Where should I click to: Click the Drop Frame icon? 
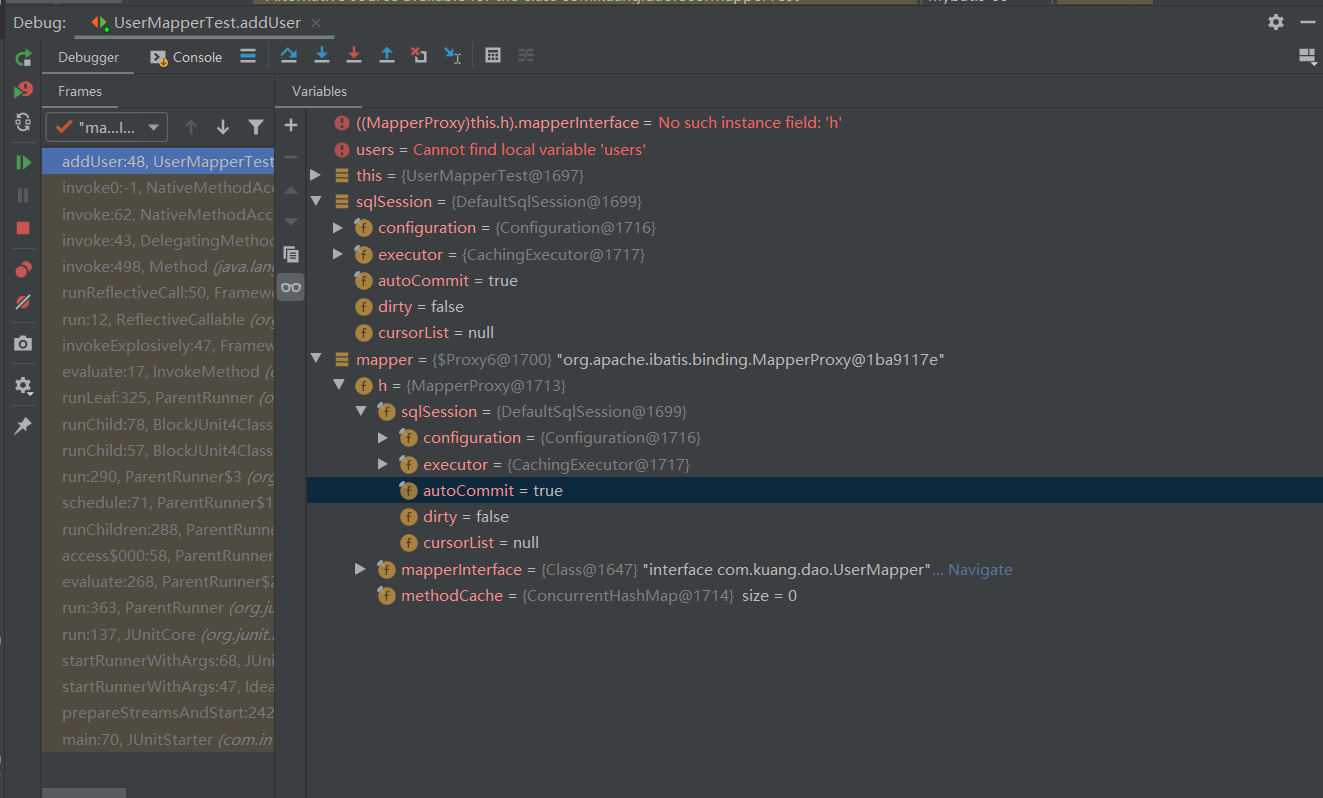[x=419, y=56]
